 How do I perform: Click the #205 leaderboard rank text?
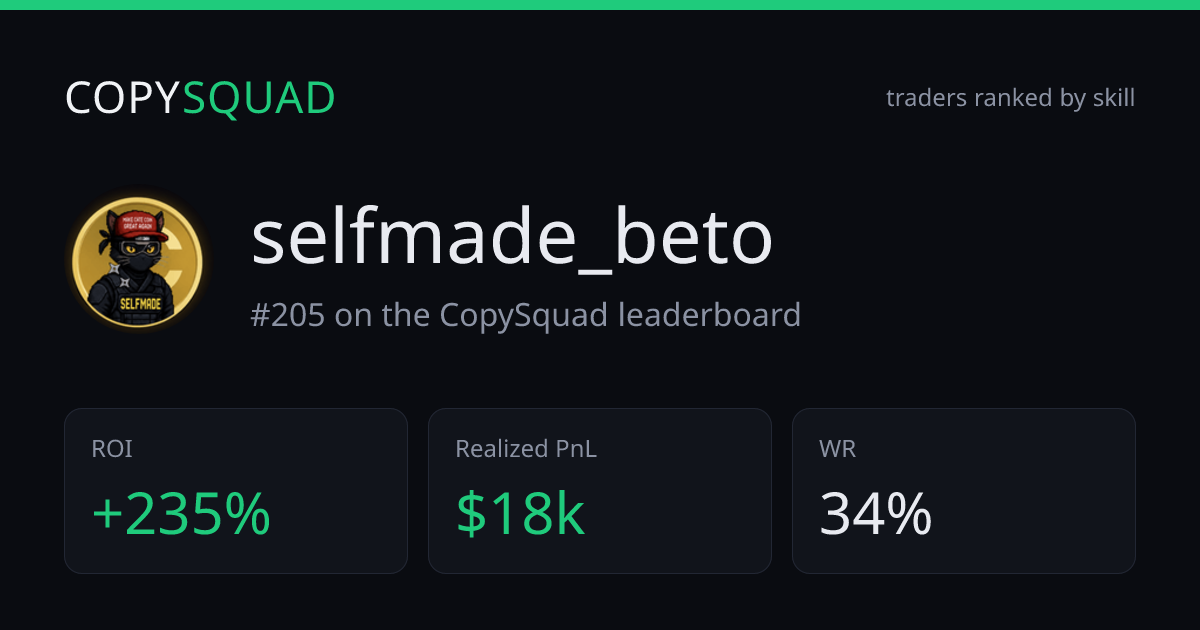[x=526, y=315]
